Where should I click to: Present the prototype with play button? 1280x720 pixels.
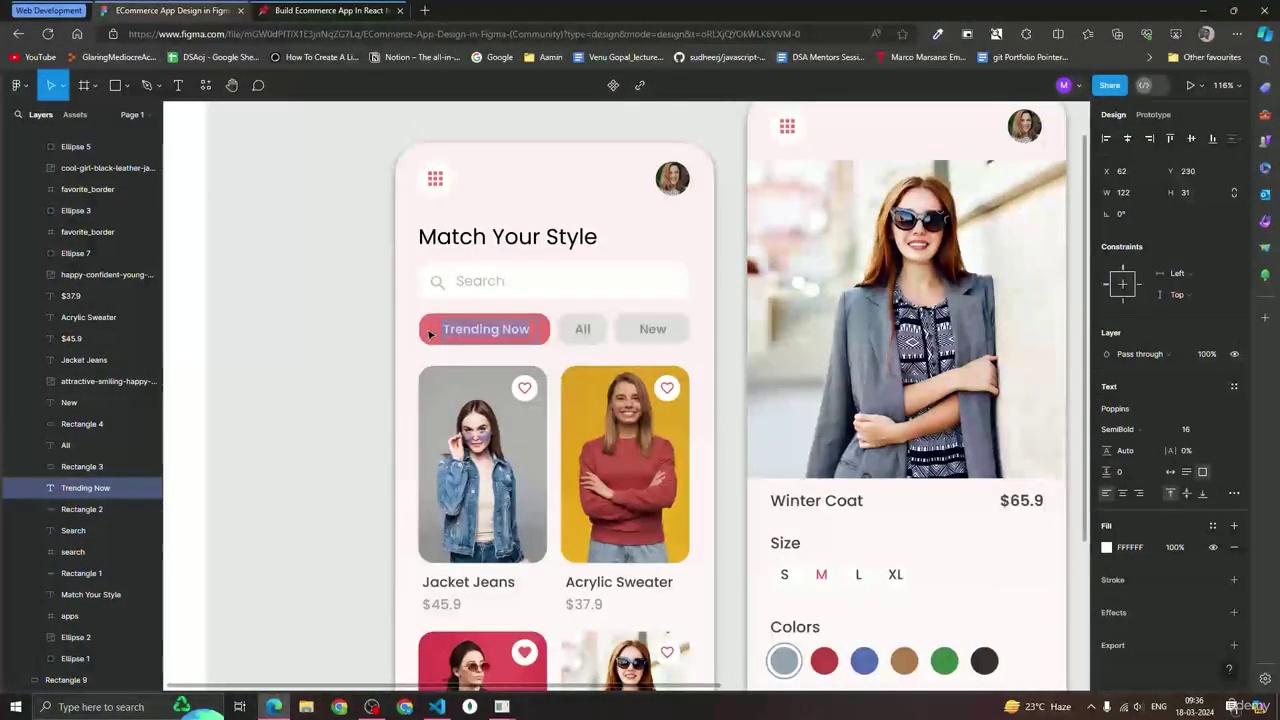tap(1190, 85)
